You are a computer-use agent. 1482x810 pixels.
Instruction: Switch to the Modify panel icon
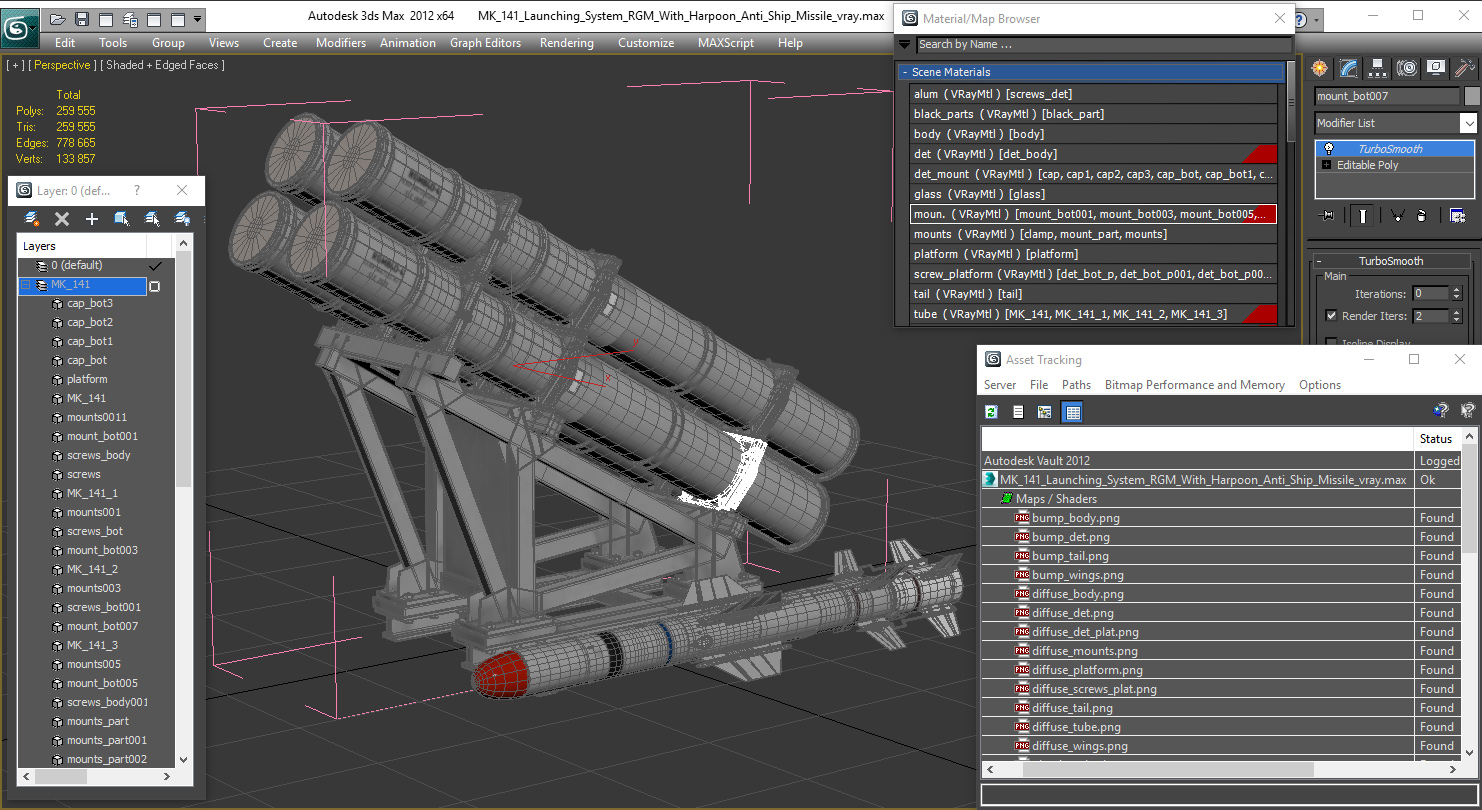(x=1349, y=68)
